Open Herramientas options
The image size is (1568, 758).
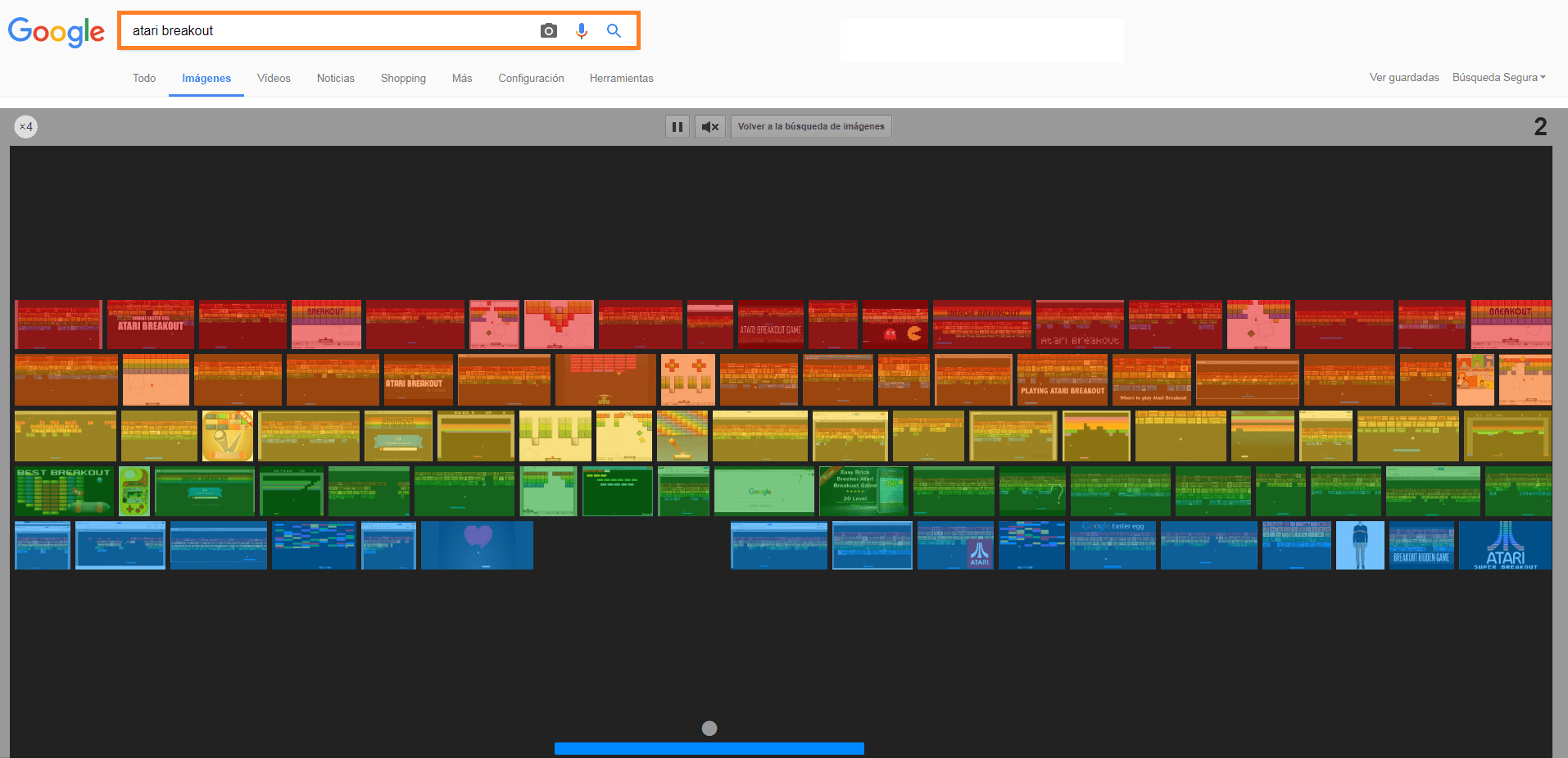(x=622, y=79)
